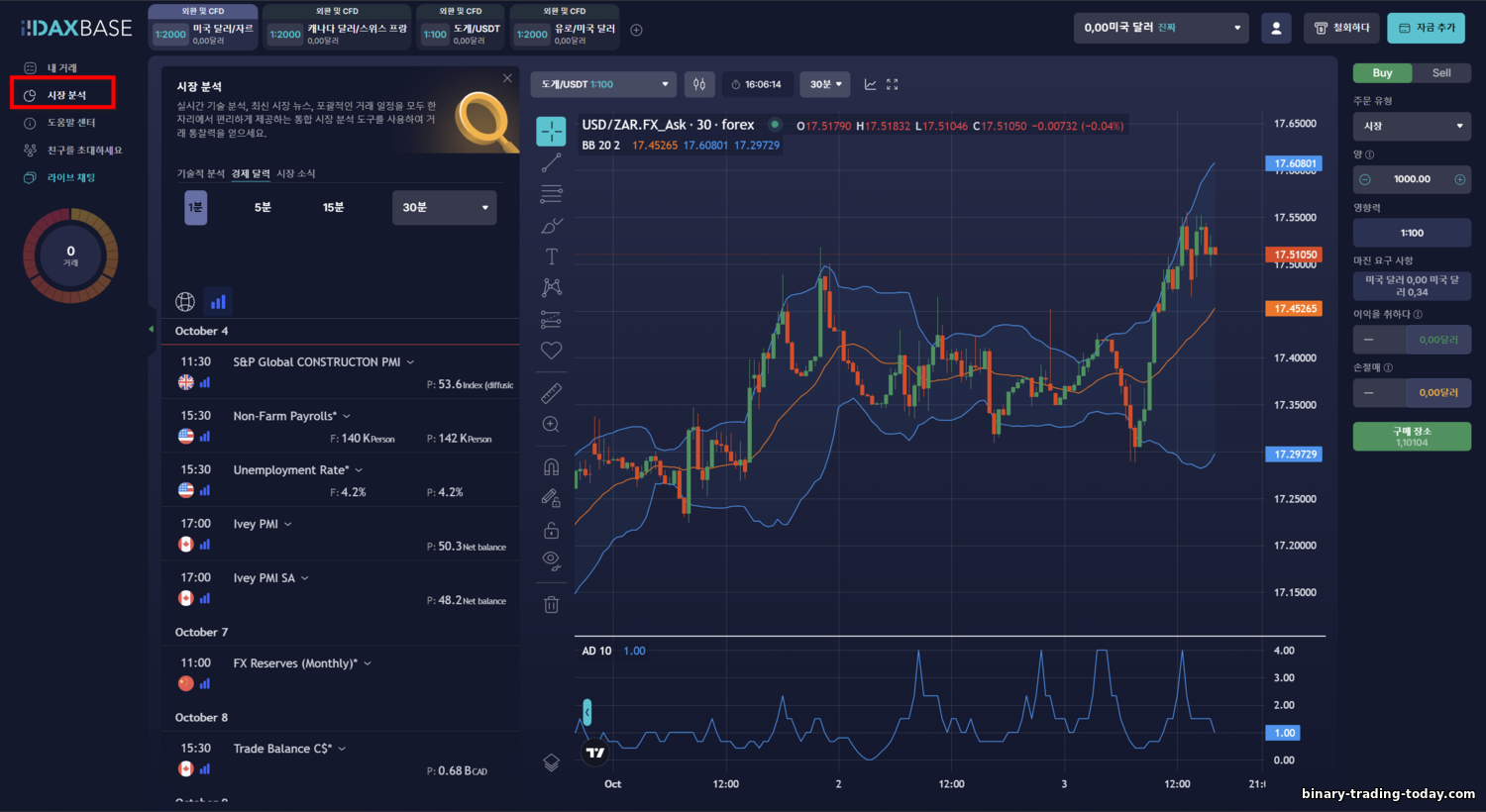Click the take profit value field
Screen dimensions: 1486x812
coord(1438,340)
